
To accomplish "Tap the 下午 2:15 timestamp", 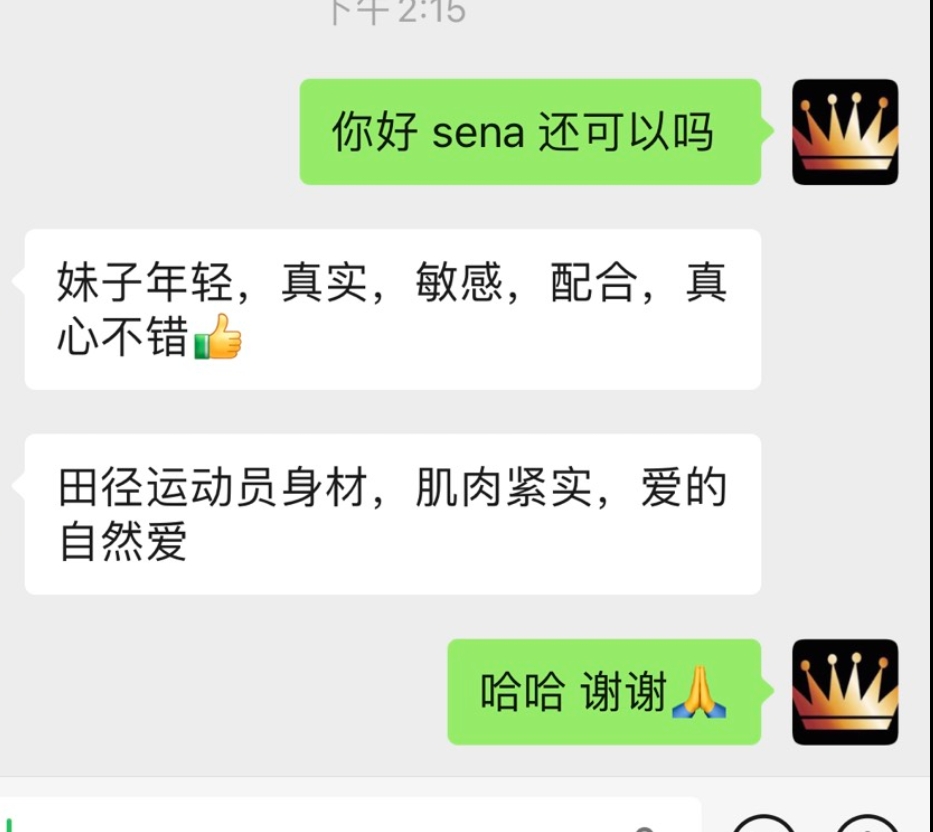I will (397, 12).
